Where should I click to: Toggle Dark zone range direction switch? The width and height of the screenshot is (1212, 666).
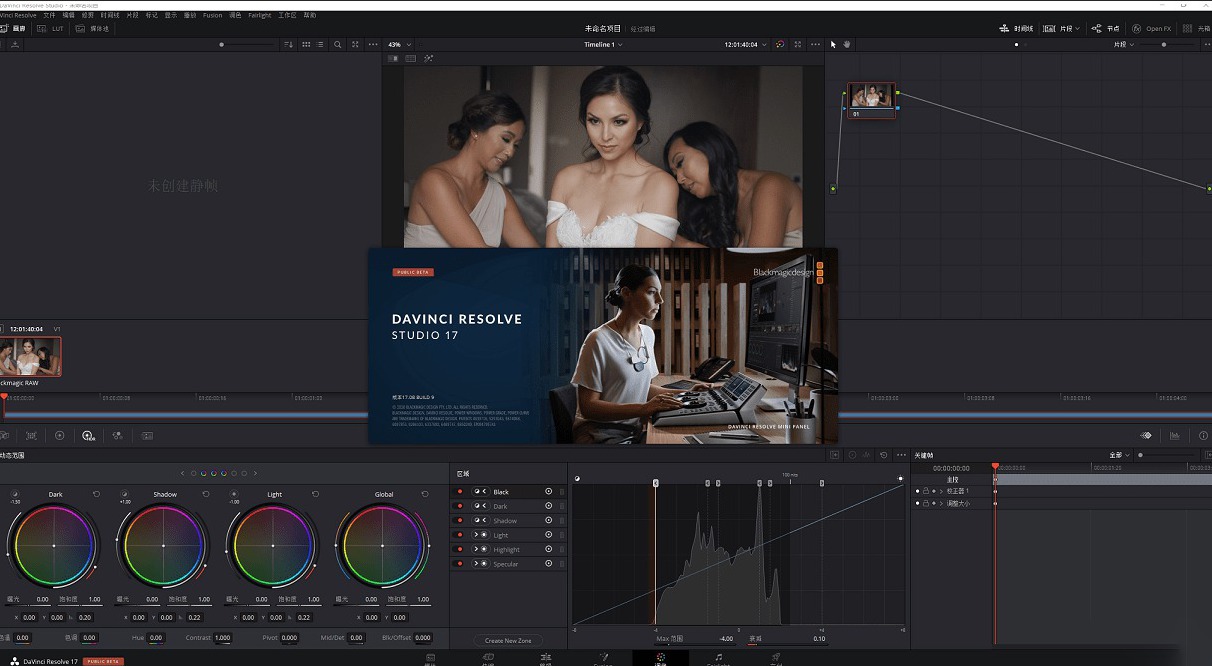point(480,506)
